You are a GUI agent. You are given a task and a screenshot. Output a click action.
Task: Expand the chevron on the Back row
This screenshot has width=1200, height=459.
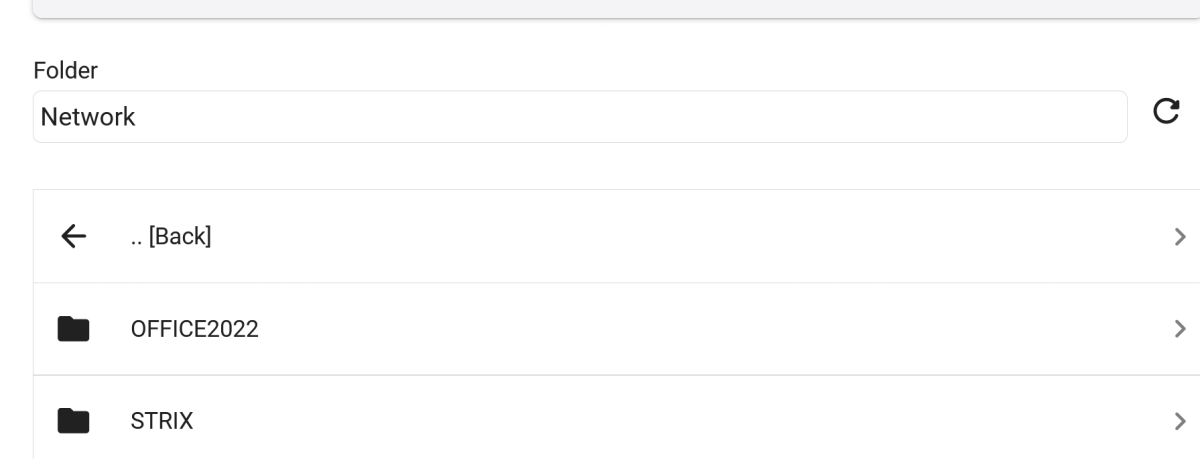tap(1180, 236)
